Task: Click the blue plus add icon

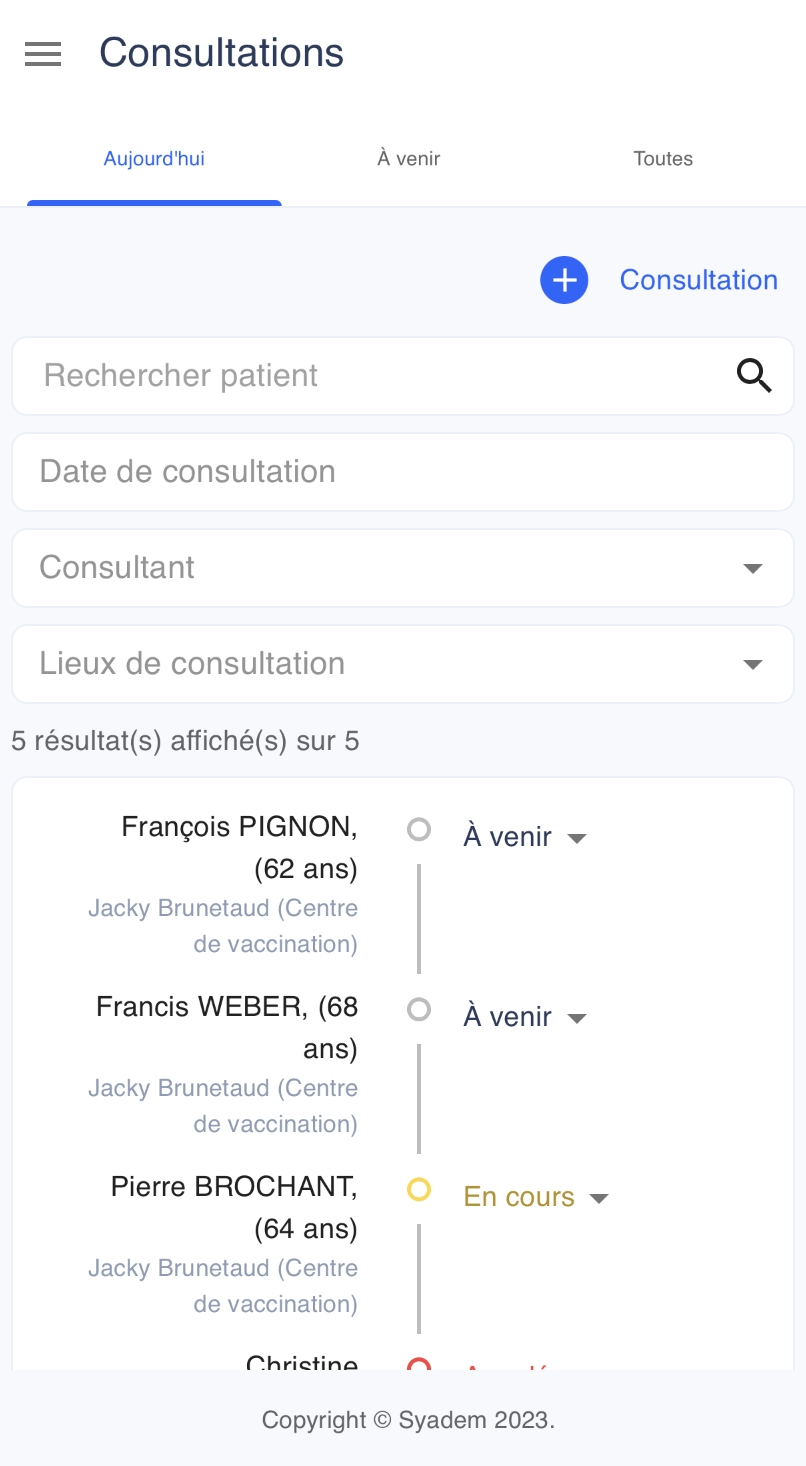Action: (x=564, y=280)
